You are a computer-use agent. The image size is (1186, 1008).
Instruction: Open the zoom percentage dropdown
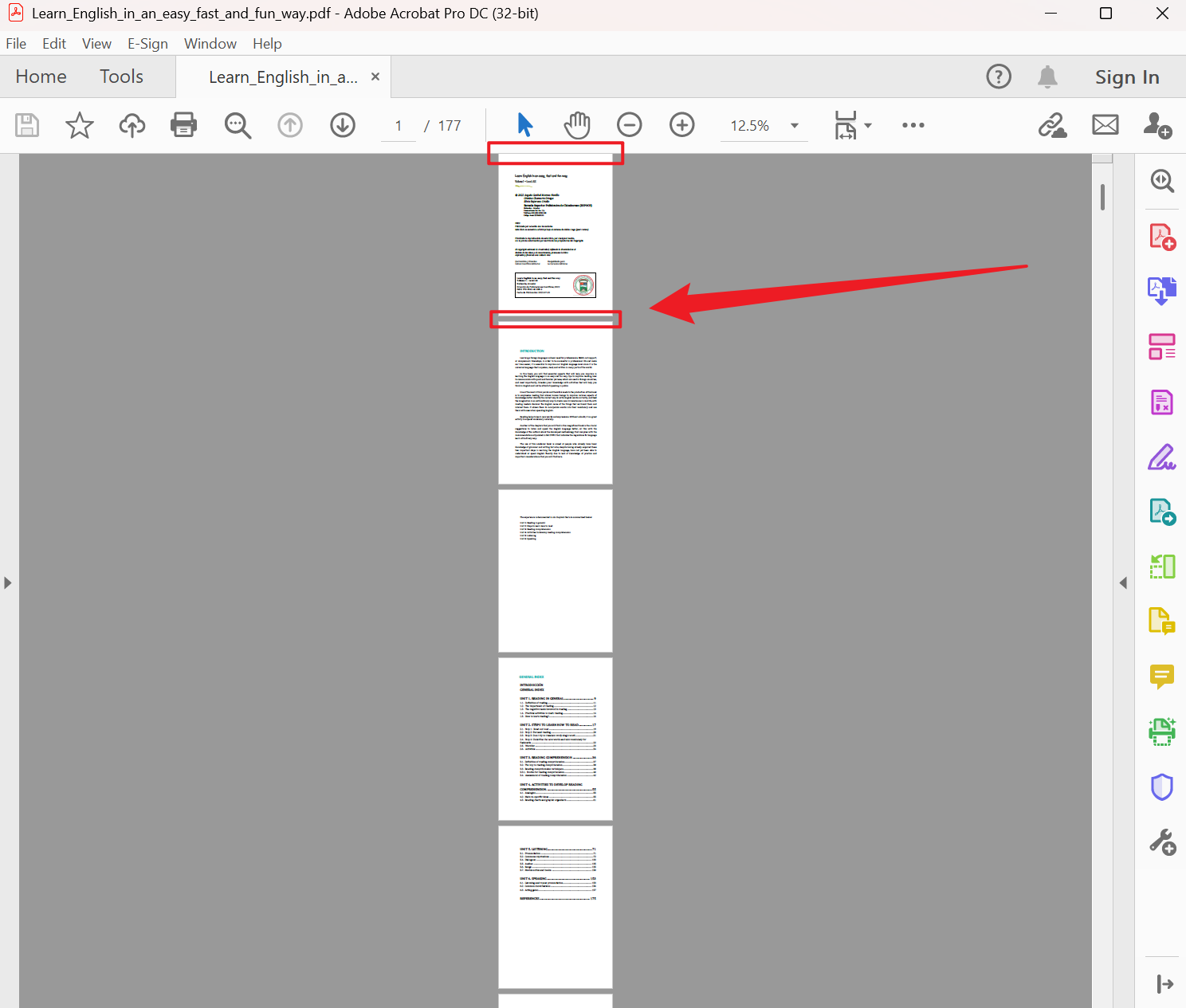(794, 125)
